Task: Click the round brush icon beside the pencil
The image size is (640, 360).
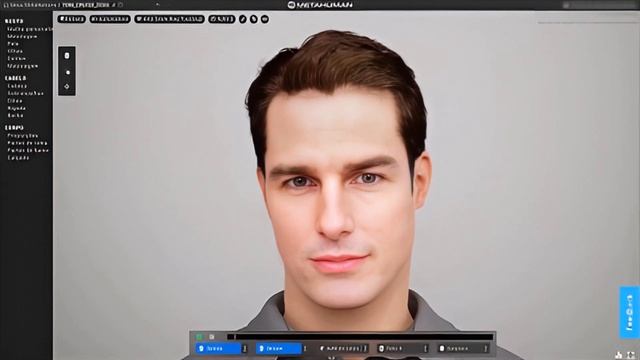Action: click(x=253, y=19)
